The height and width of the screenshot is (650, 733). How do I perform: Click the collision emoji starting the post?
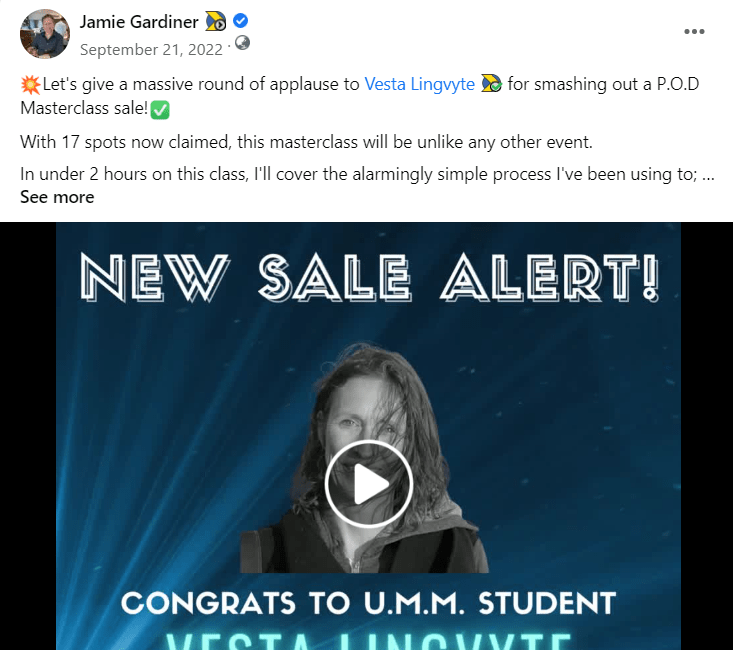pos(31,85)
